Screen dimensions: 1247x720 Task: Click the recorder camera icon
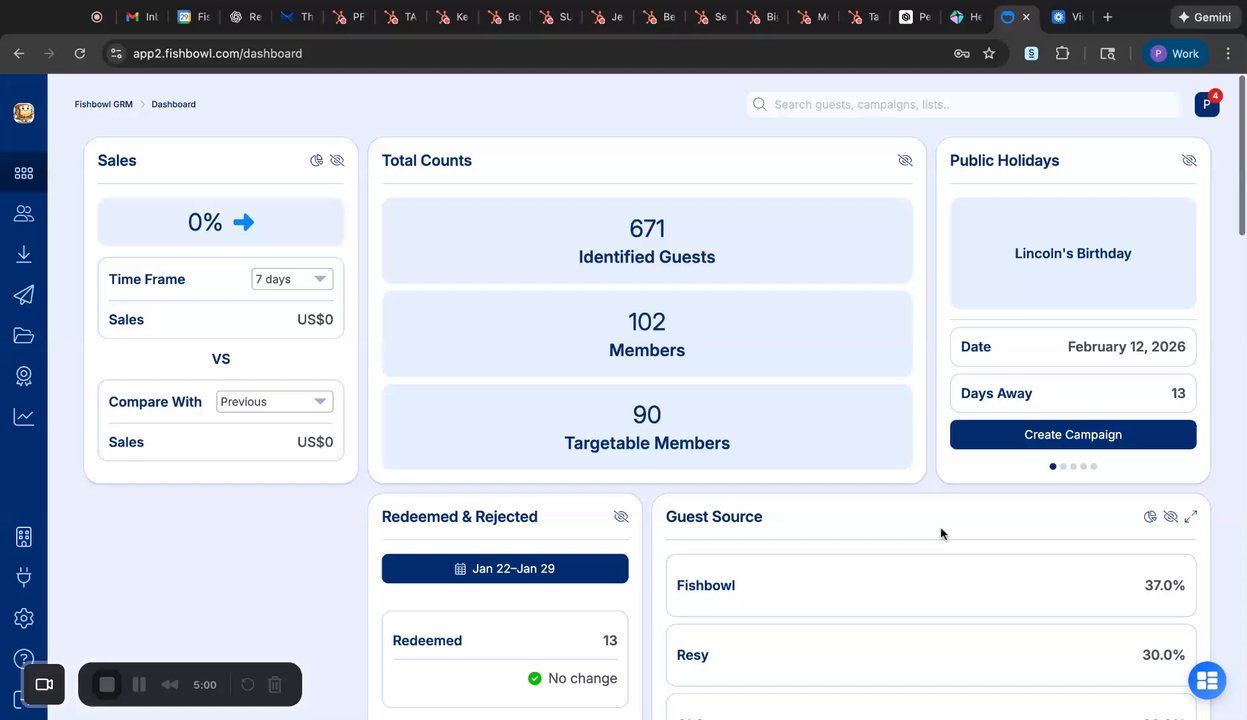pyautogui.click(x=44, y=684)
